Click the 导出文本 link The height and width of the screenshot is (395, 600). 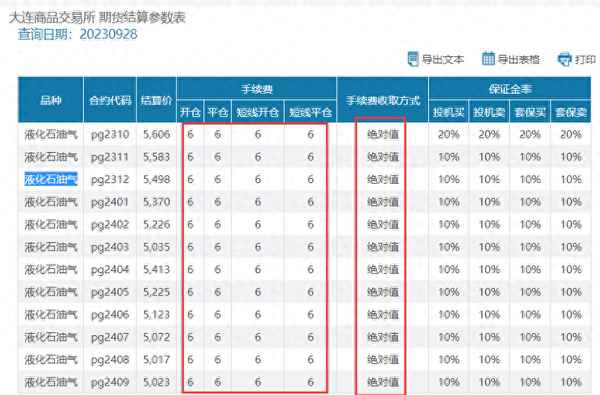(x=443, y=59)
